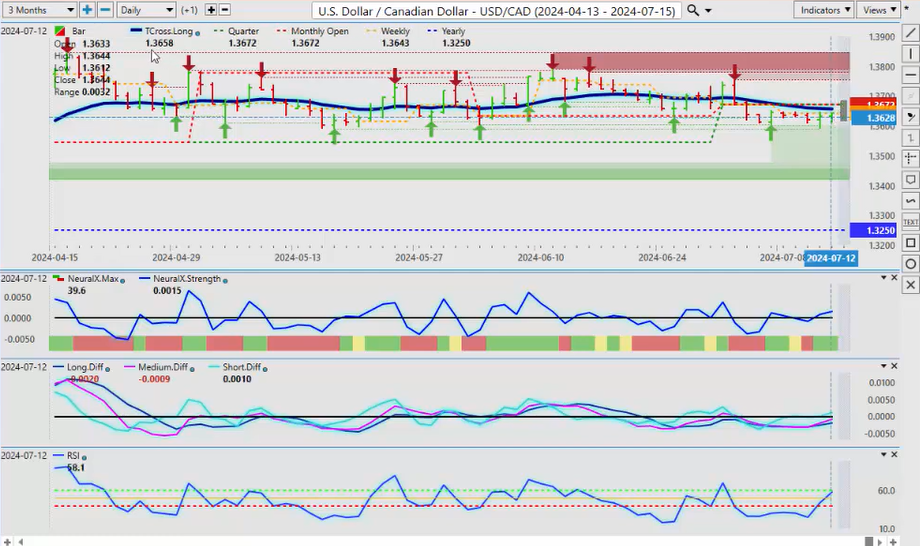Click the USD/CAD symbol title field
Image resolution: width=920 pixels, height=546 pixels.
(498, 11)
